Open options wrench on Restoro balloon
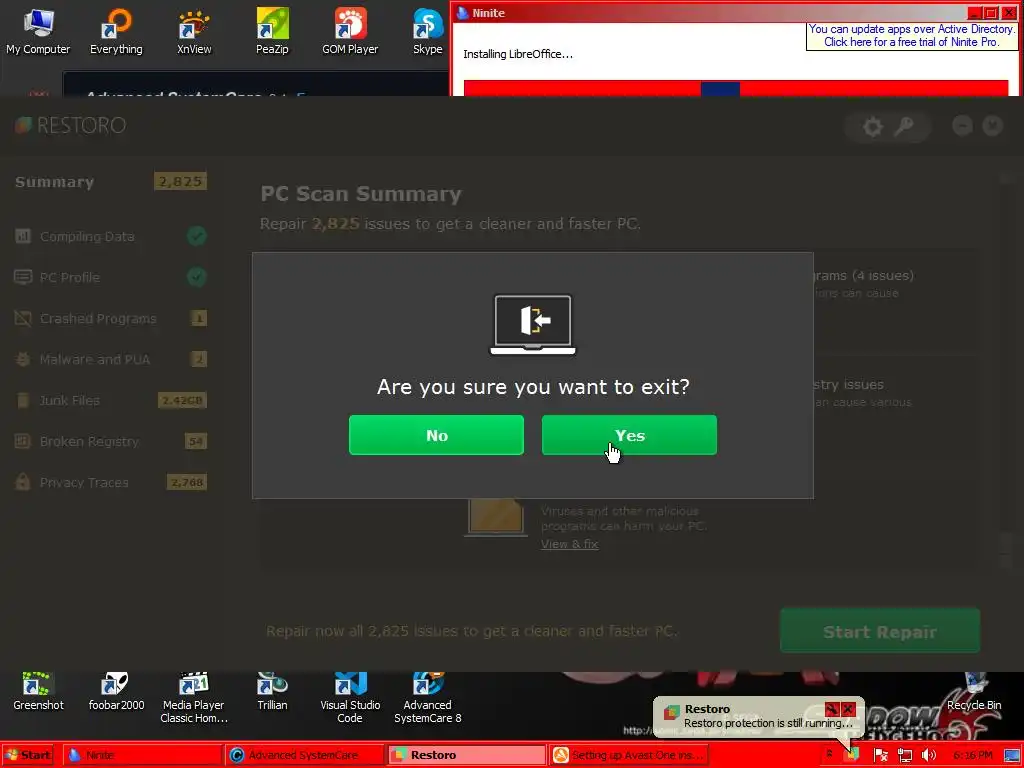Image resolution: width=1024 pixels, height=768 pixels. [831, 709]
